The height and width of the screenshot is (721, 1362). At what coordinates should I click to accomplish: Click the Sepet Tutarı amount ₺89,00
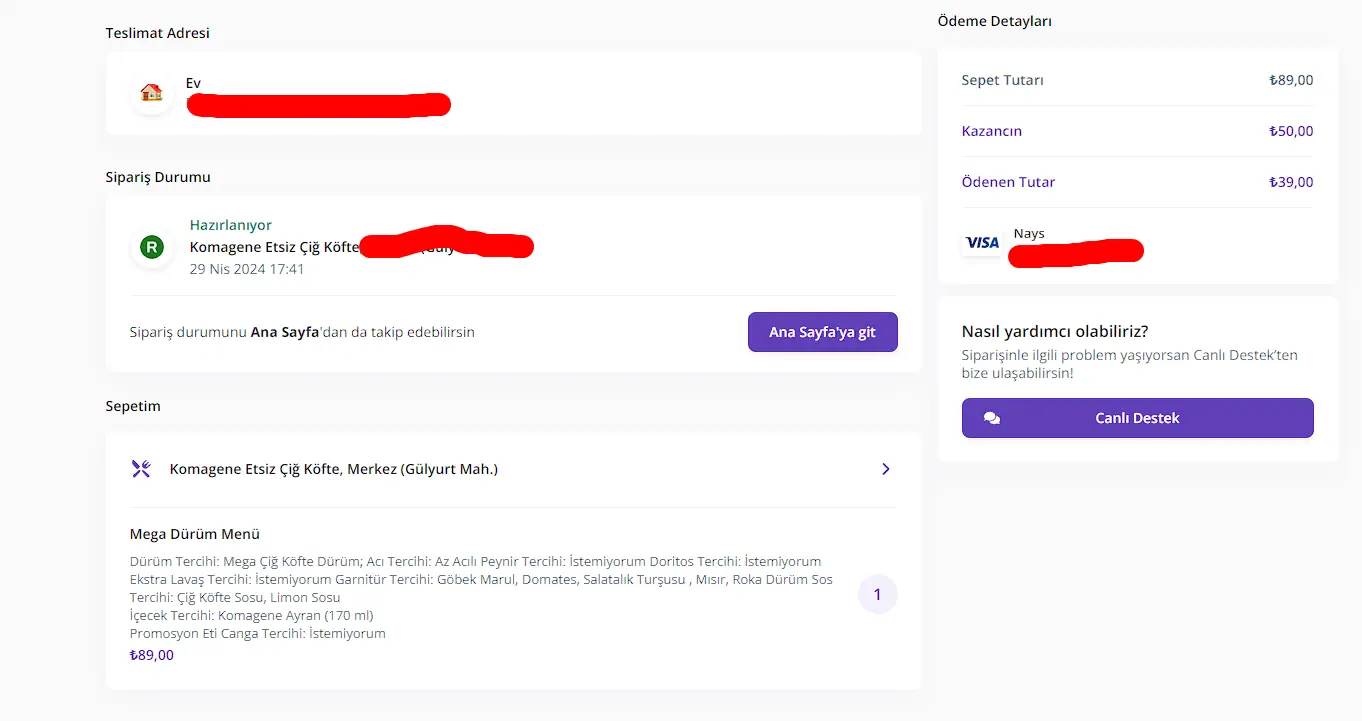(1291, 80)
